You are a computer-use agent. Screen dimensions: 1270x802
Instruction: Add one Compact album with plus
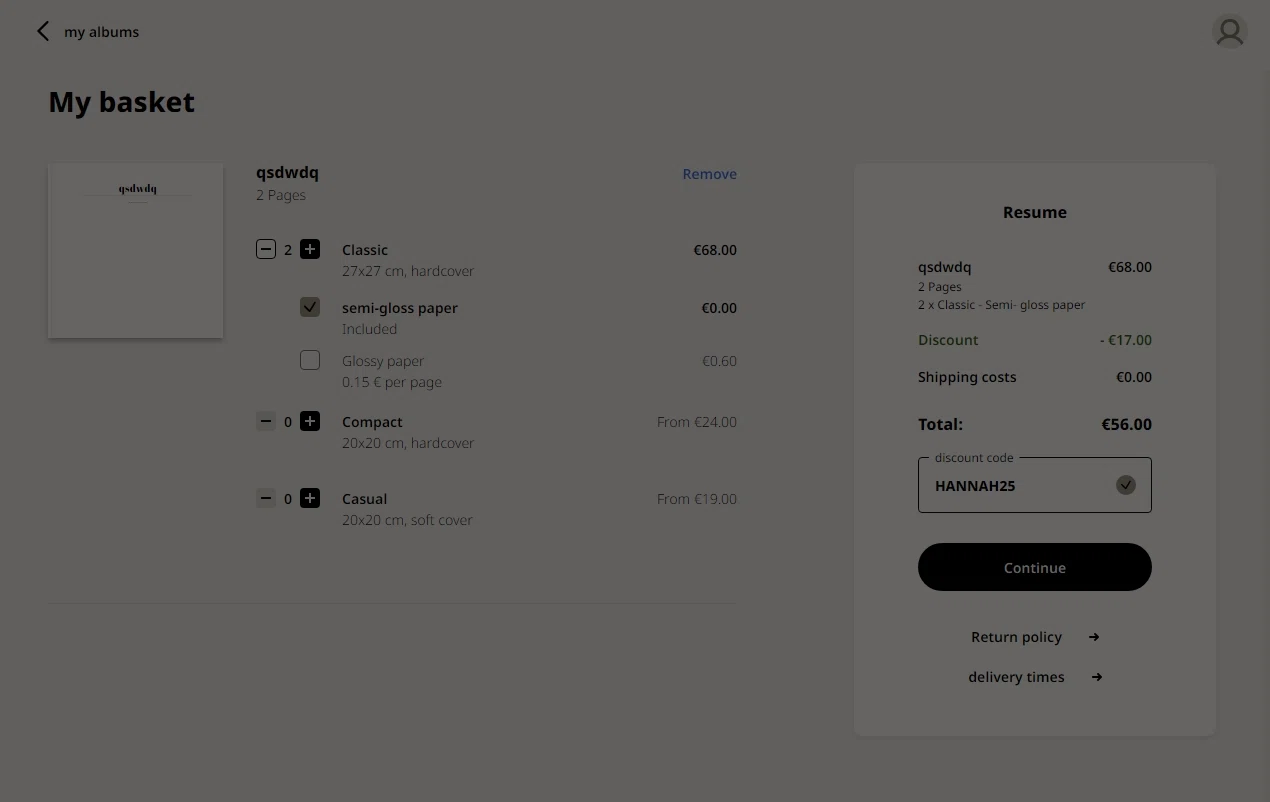tap(310, 421)
